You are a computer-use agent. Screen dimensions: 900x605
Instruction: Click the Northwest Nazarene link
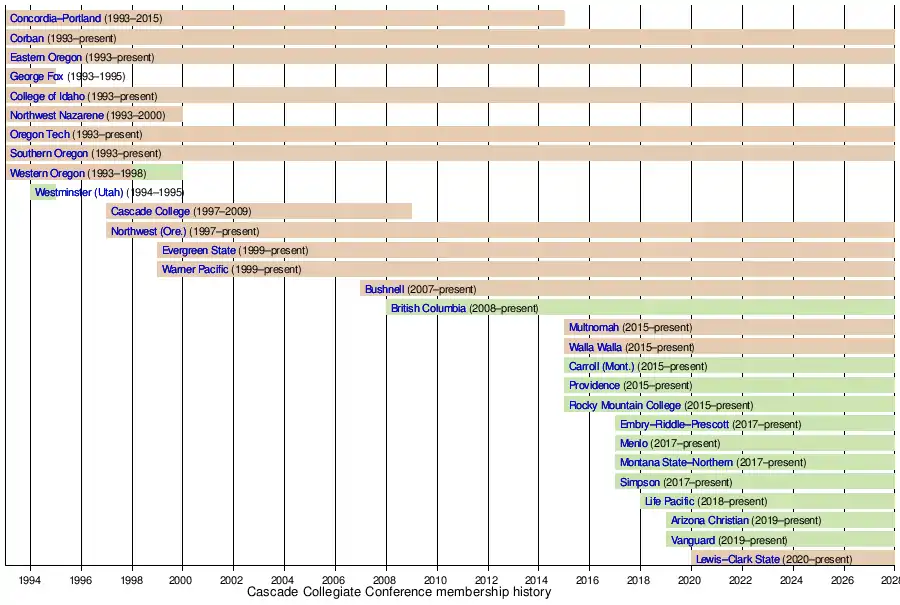click(56, 115)
